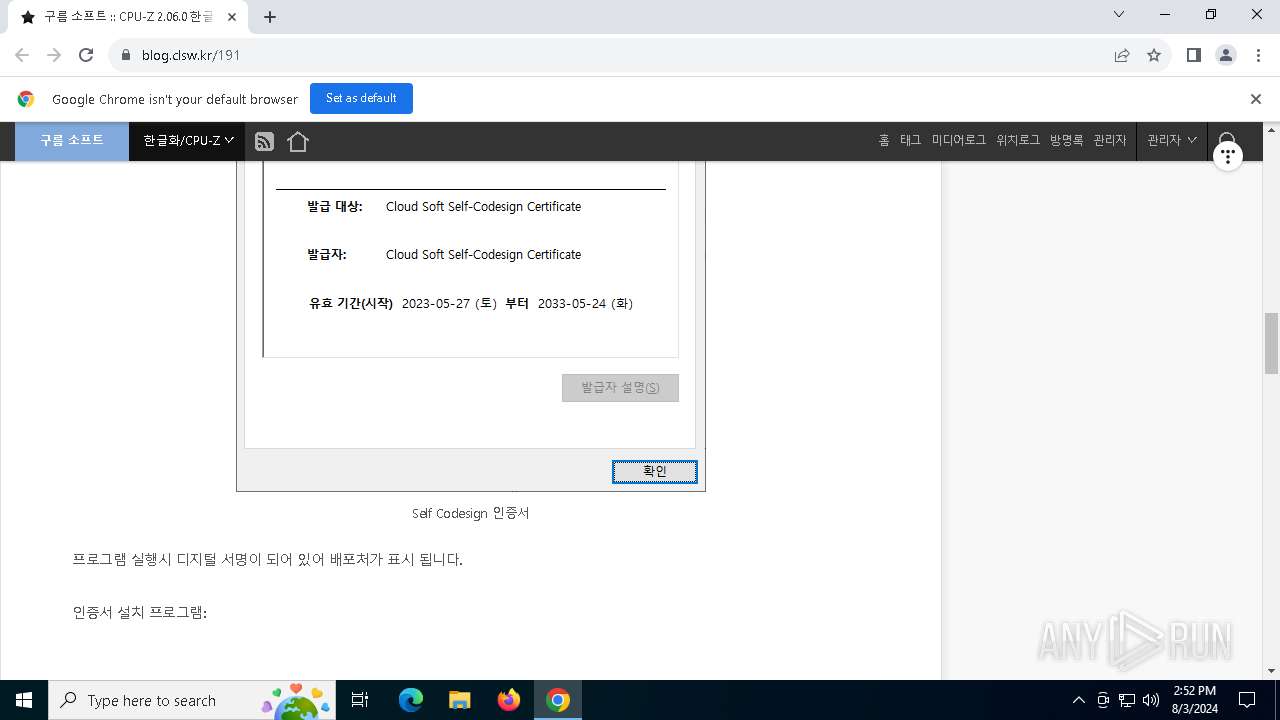Switch to Chrome taskbar icon
This screenshot has height=720, width=1280.
pyautogui.click(x=558, y=700)
